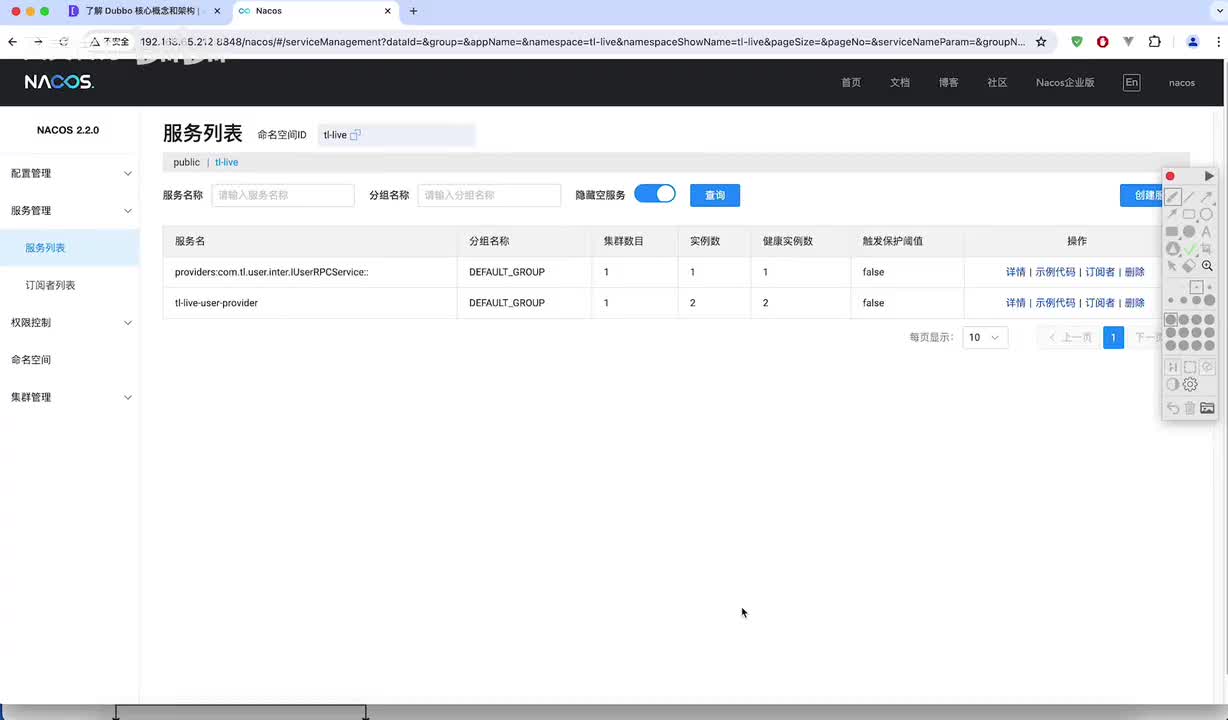
Task: Expand the 集群管理 sidebar menu
Action: [70, 397]
